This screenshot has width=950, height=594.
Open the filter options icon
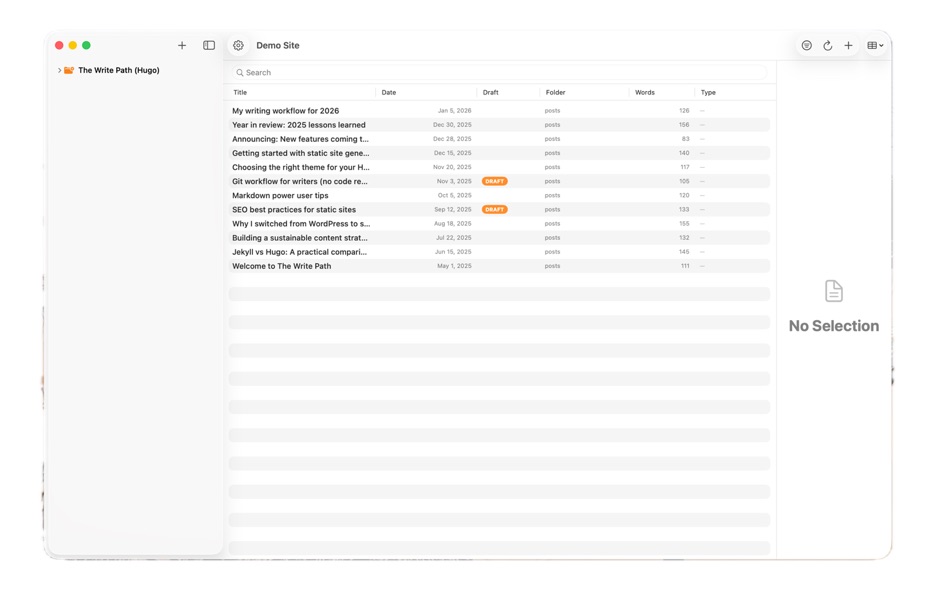[x=806, y=45]
